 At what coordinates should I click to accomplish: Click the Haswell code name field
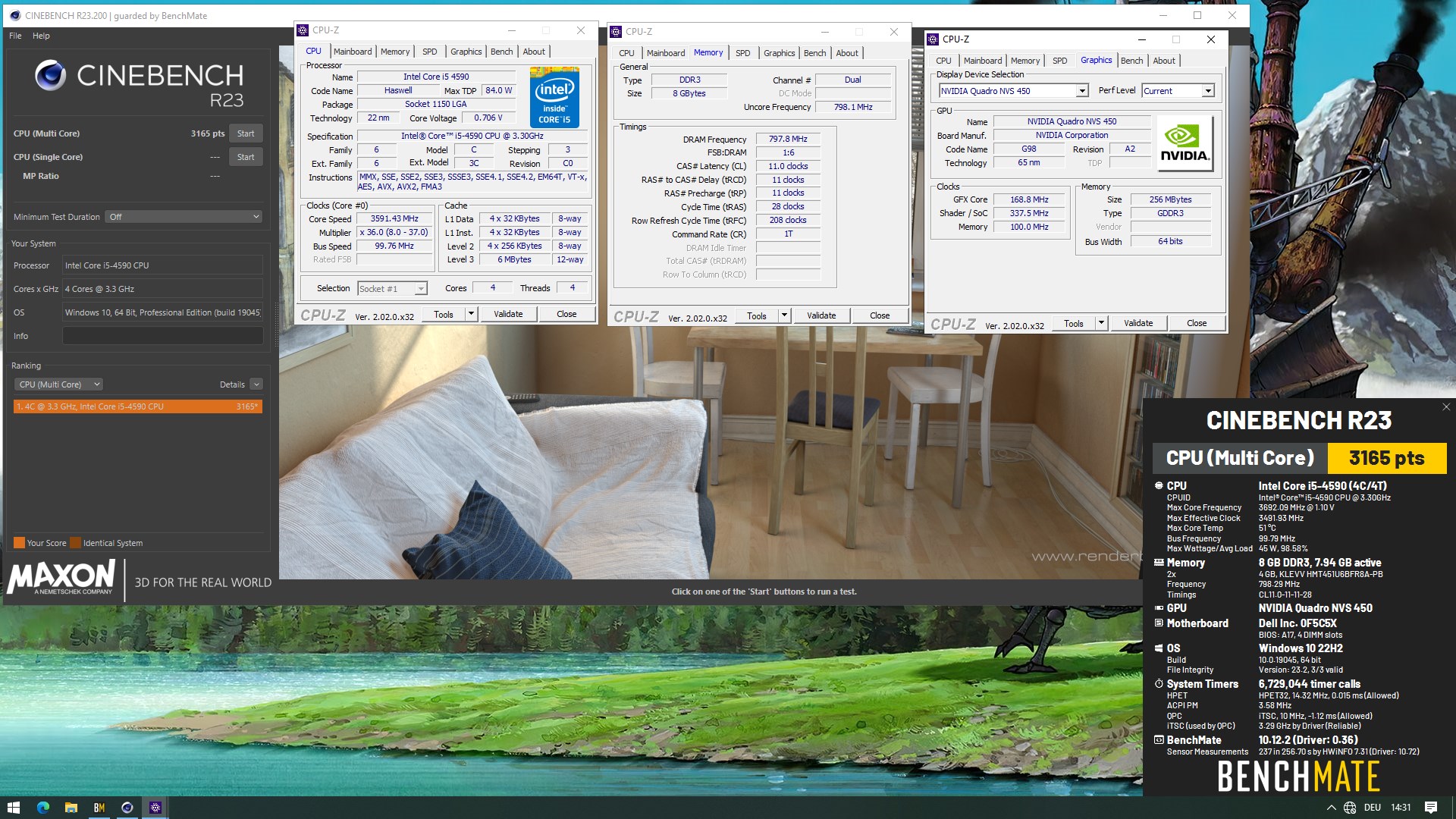(398, 90)
